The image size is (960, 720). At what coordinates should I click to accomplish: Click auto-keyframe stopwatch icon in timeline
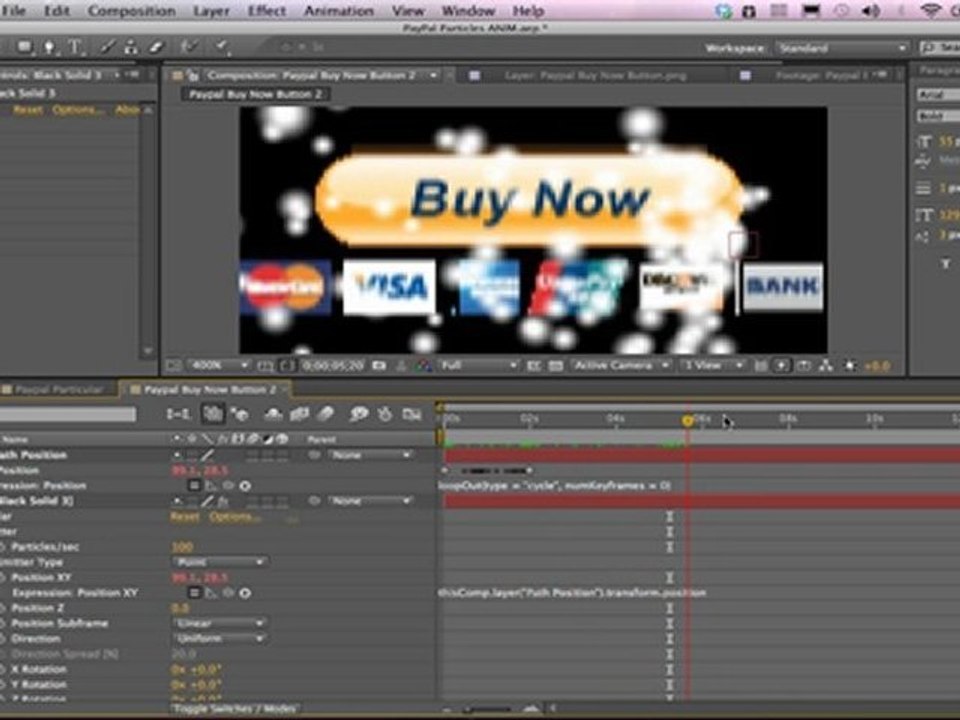[384, 414]
